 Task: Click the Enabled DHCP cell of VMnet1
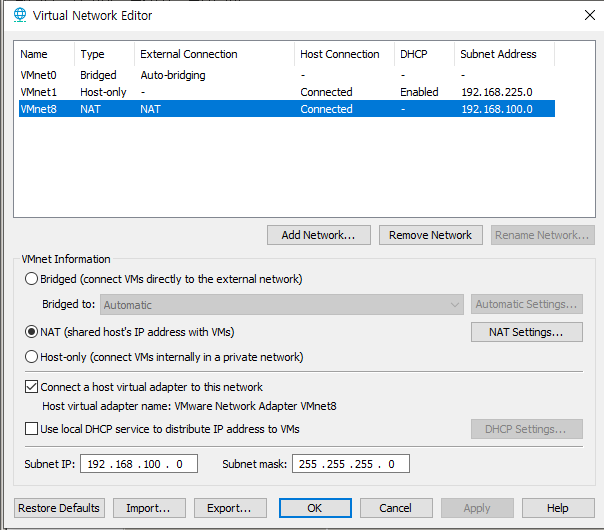coord(419,92)
